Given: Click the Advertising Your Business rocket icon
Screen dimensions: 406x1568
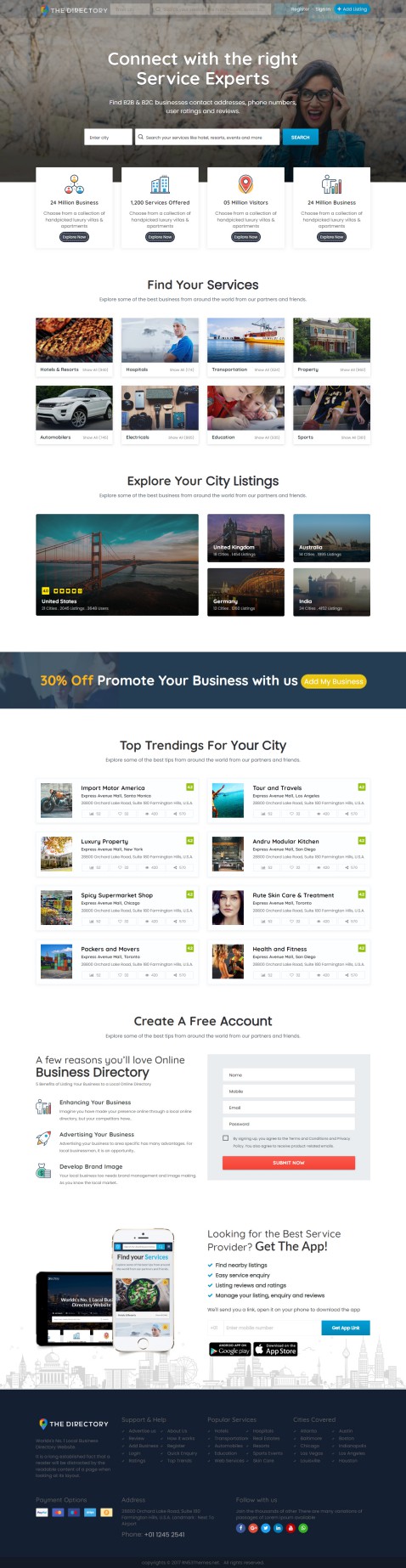Looking at the screenshot, I should [x=43, y=1138].
